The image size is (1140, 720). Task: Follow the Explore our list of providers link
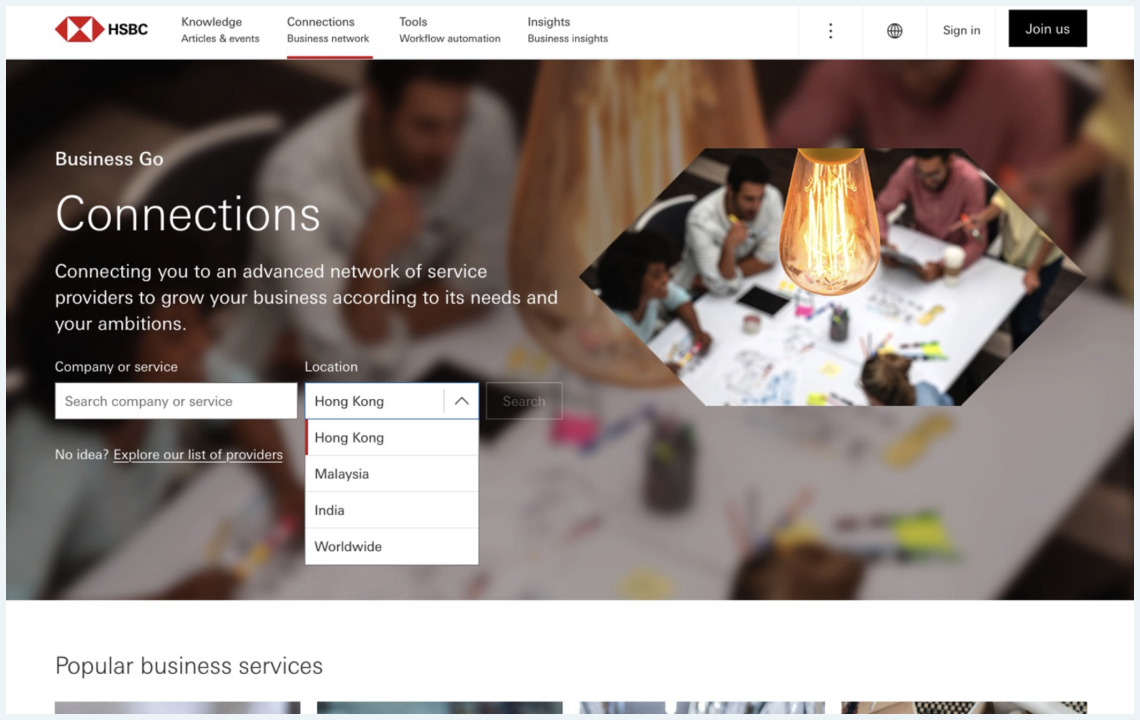(198, 455)
